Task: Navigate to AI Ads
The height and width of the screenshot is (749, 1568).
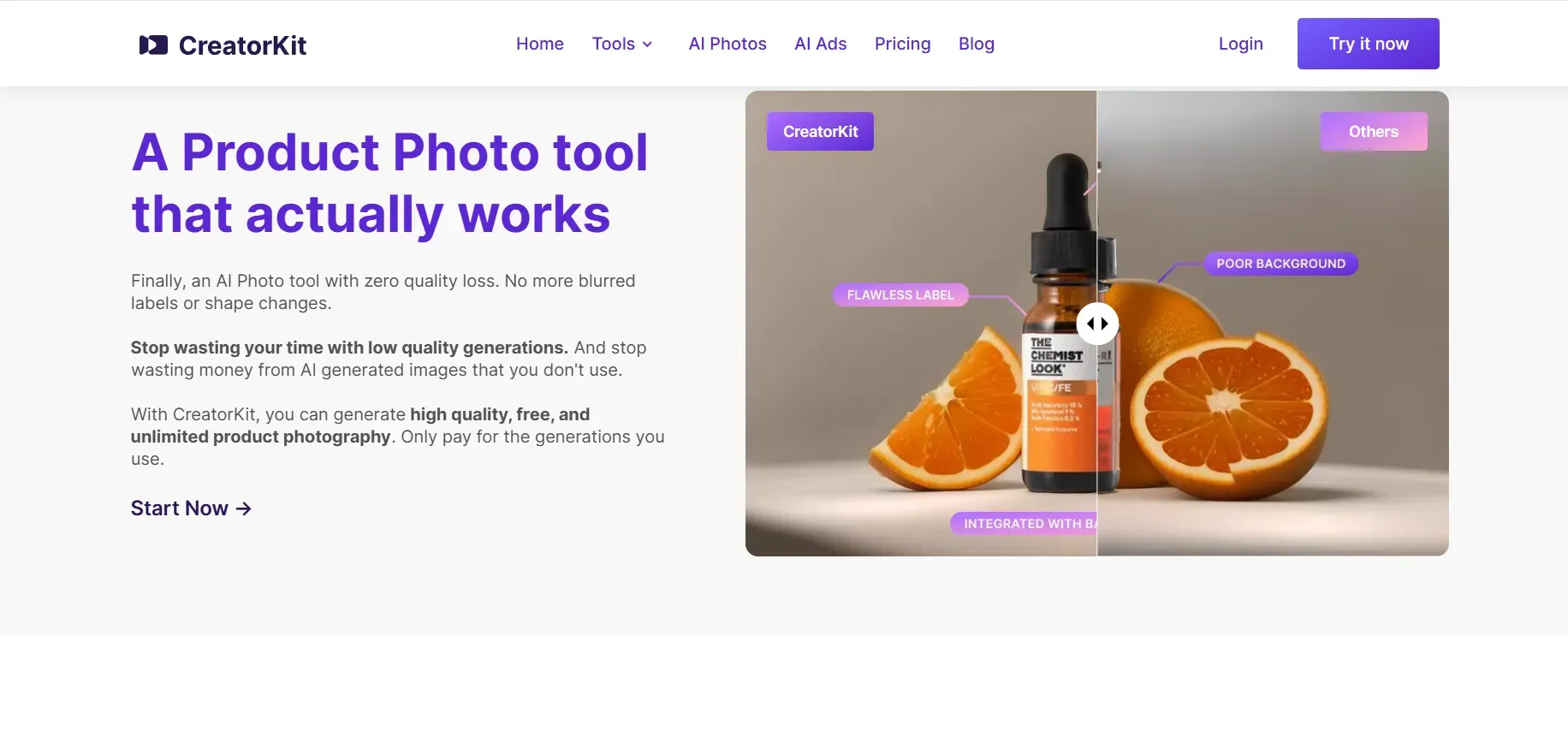Action: click(x=820, y=44)
